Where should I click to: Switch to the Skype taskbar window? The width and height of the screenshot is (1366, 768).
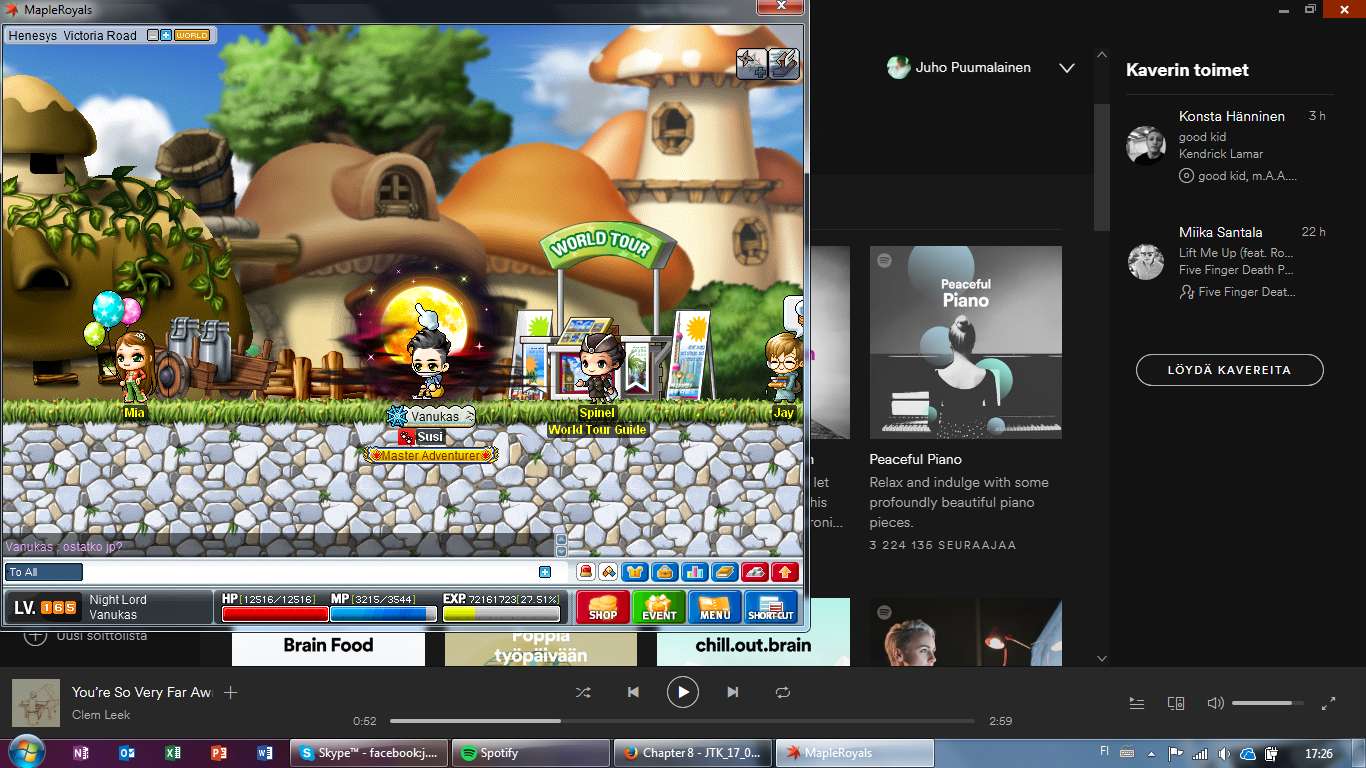pos(368,753)
